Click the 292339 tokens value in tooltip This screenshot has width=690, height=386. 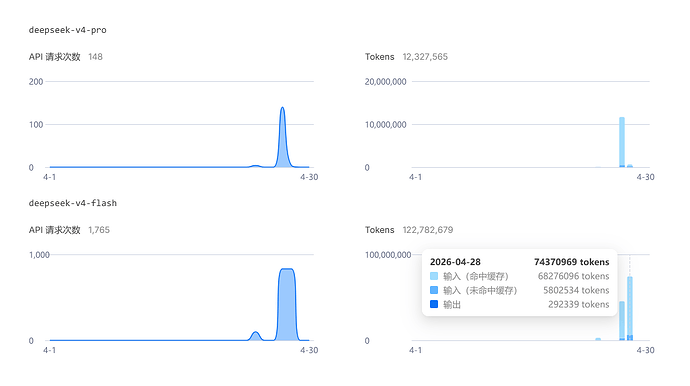(579, 304)
